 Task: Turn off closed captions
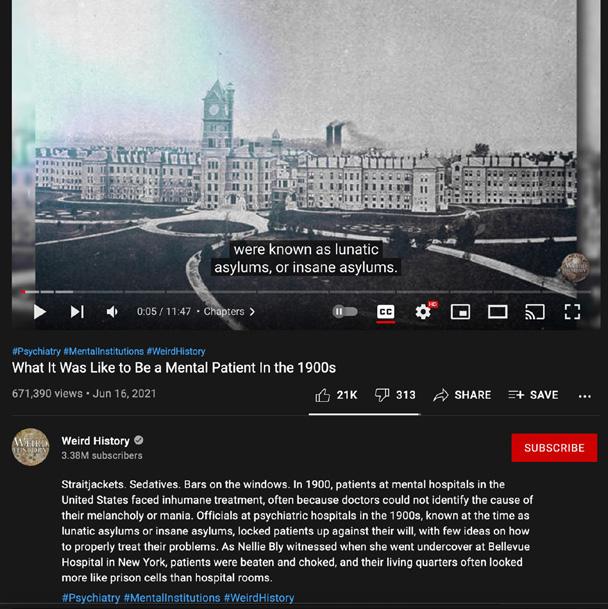[386, 311]
